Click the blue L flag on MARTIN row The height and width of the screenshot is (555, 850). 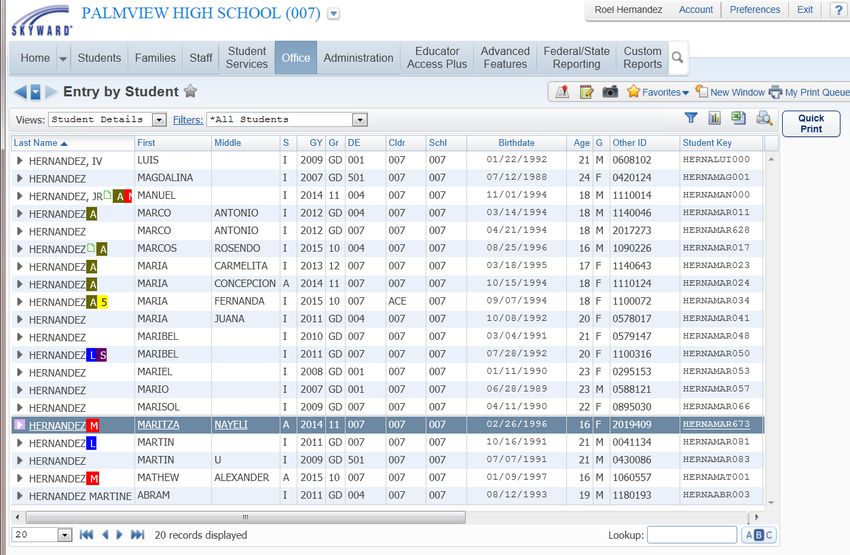[92, 443]
